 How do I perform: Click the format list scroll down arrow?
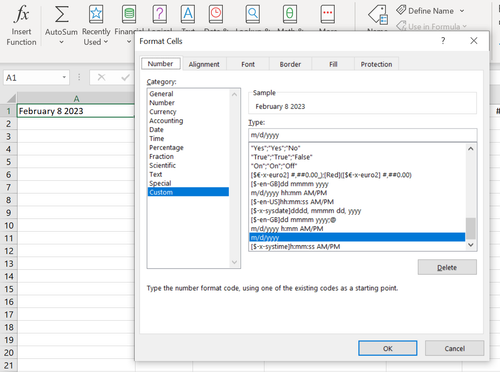(471, 245)
